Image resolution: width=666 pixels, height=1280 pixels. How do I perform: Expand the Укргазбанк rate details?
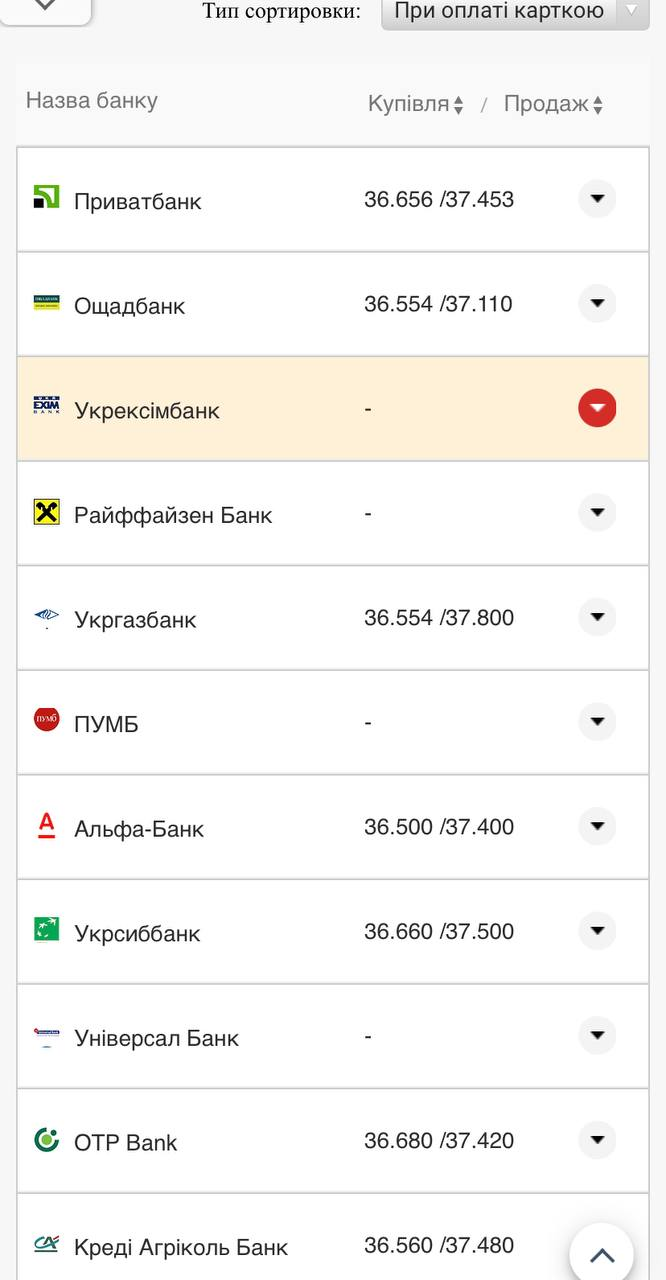(597, 617)
